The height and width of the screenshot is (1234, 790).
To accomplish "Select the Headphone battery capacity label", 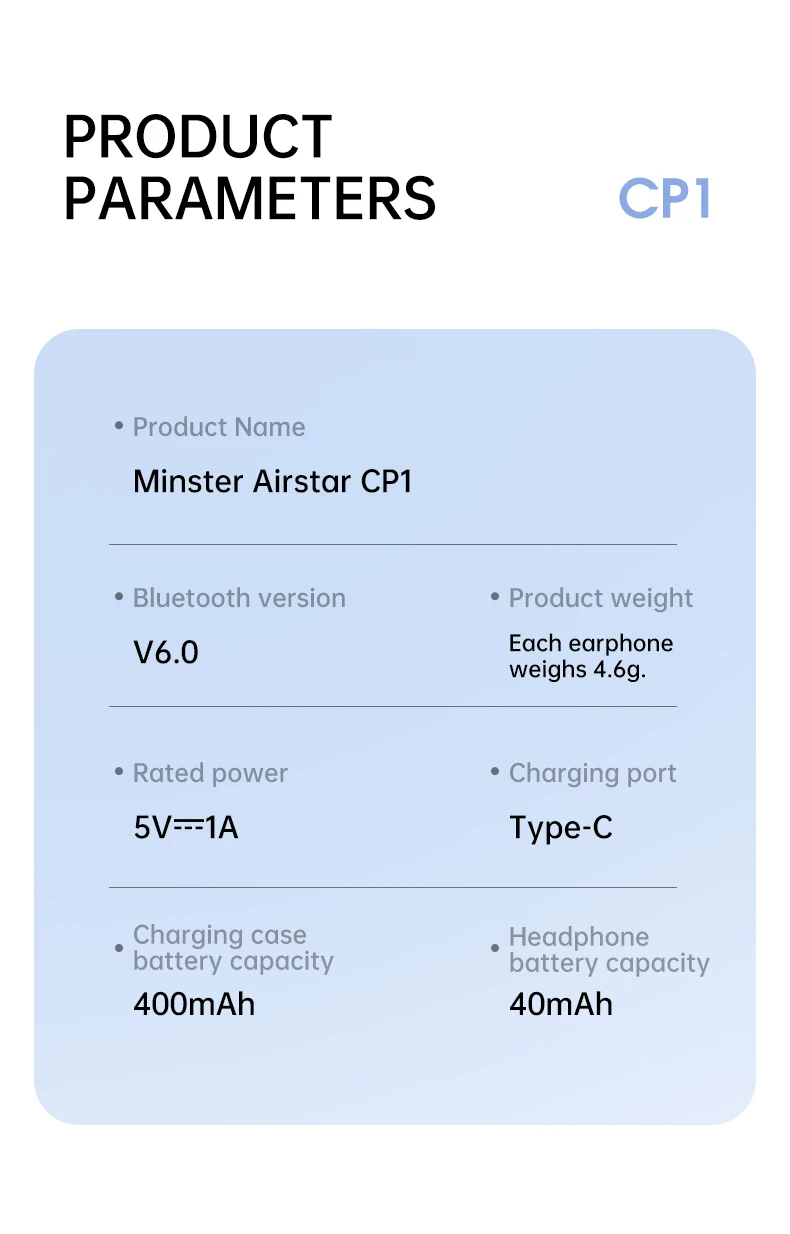I will pos(609,950).
